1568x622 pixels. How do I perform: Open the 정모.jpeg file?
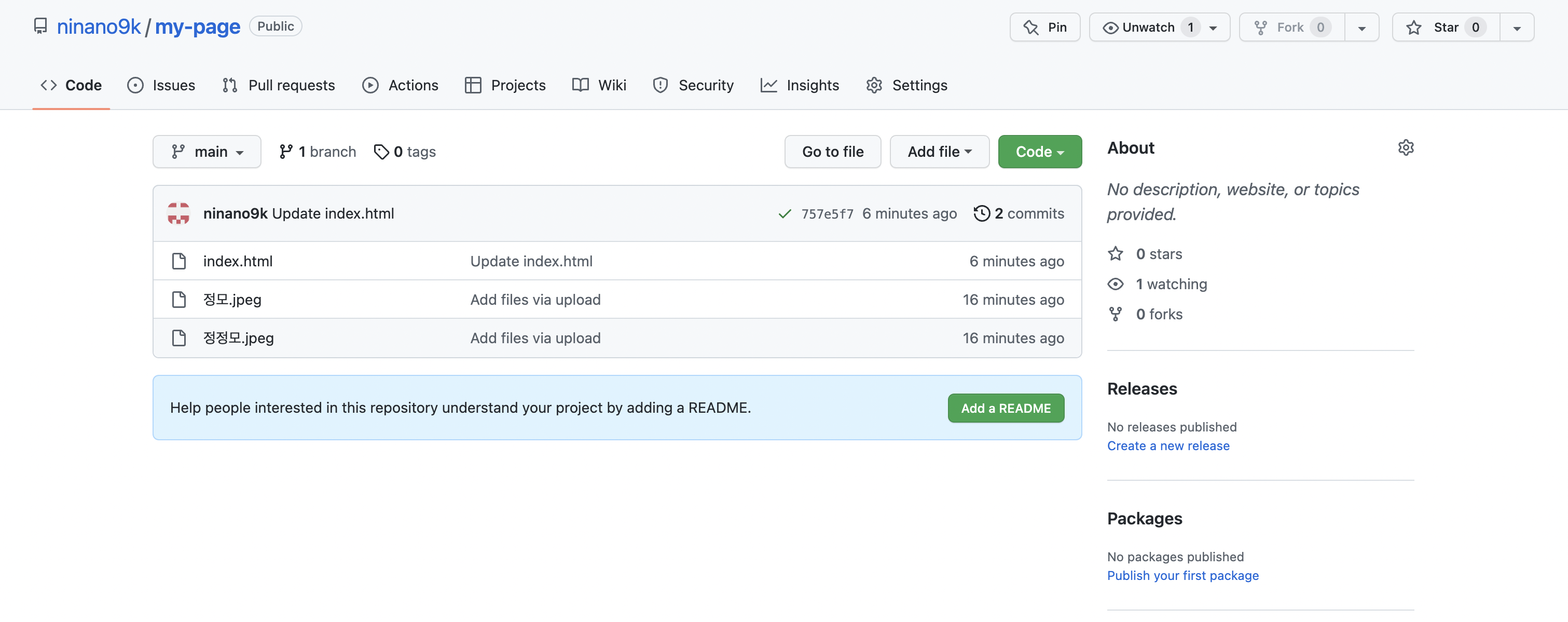[x=232, y=299]
